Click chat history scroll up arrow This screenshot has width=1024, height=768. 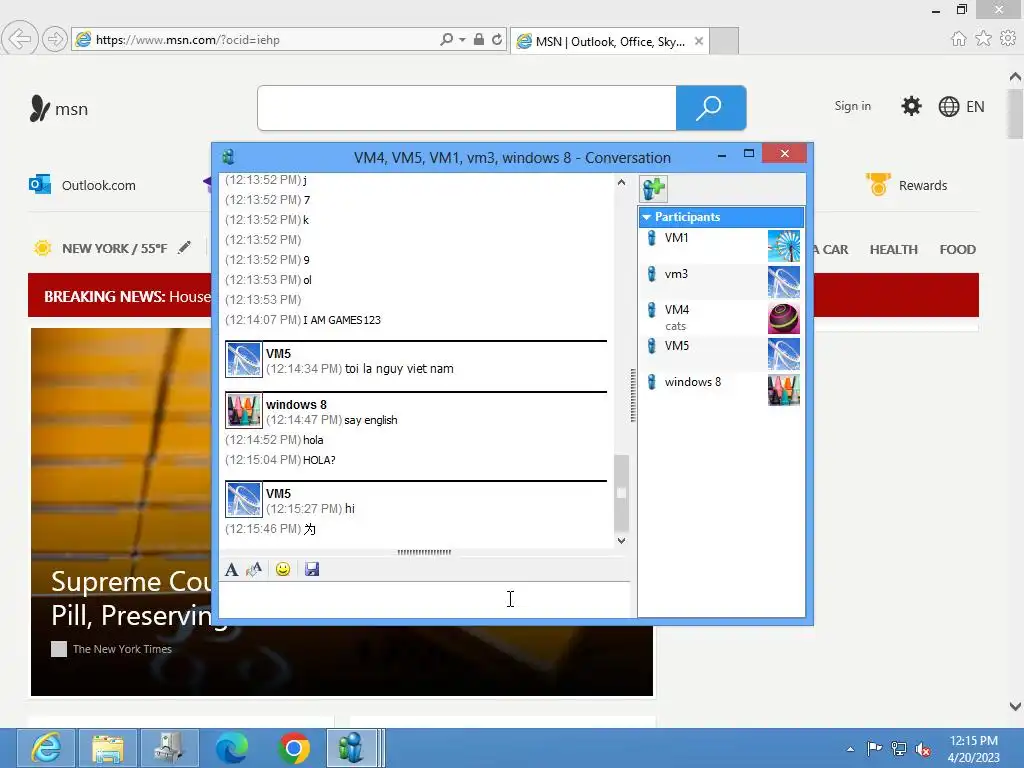621,183
